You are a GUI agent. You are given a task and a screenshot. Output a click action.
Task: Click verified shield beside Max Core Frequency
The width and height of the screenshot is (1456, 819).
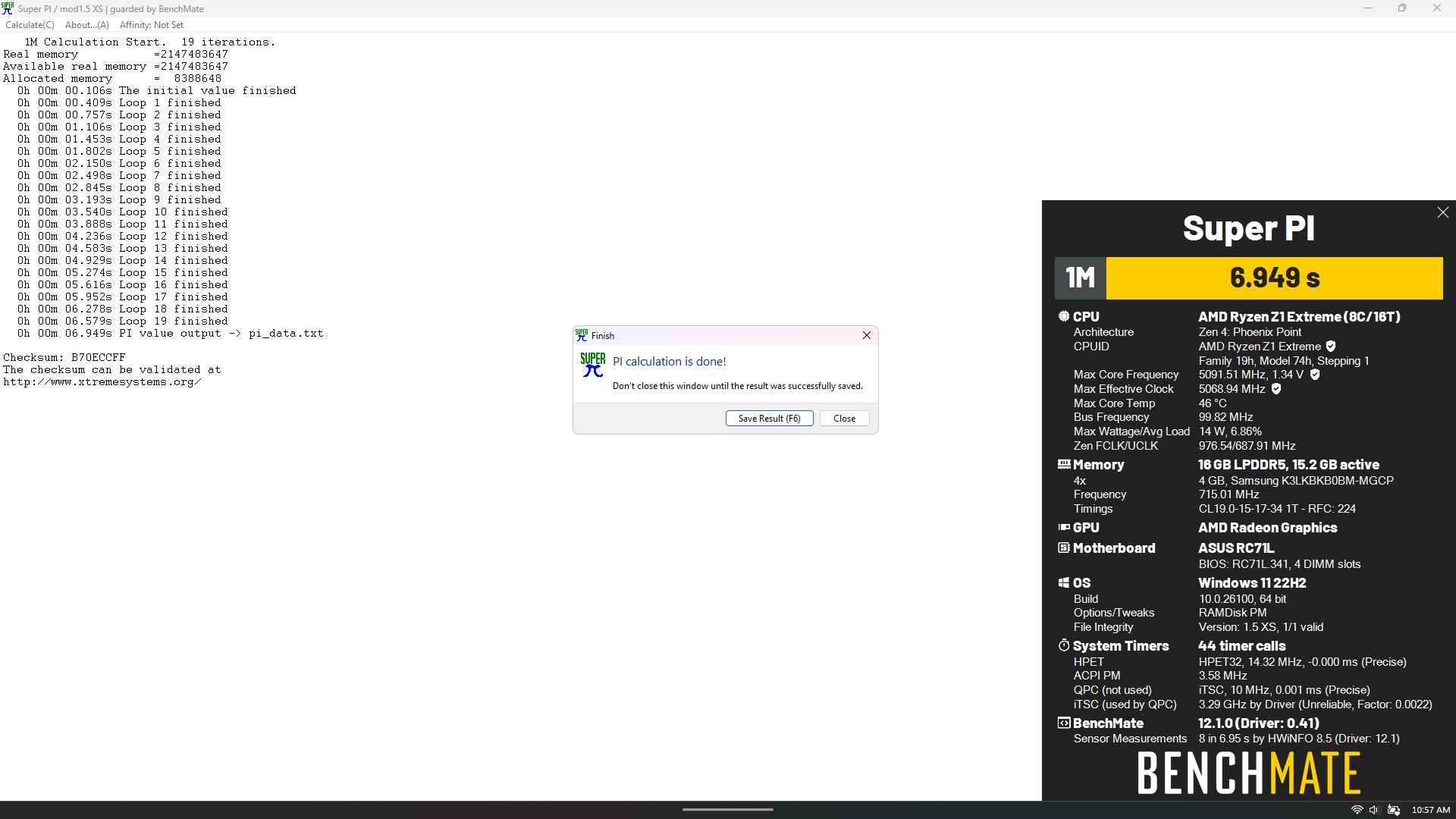coord(1314,375)
